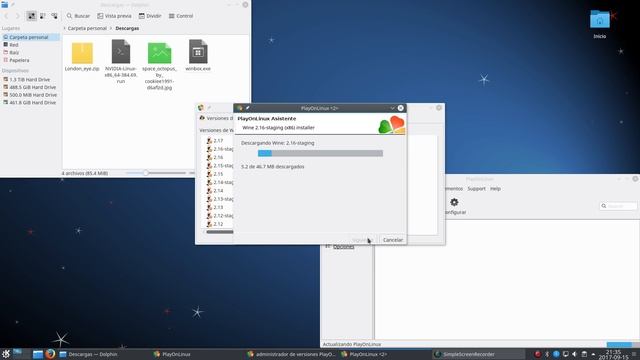
Task: Open the clipboard tray icon
Action: click(584, 354)
